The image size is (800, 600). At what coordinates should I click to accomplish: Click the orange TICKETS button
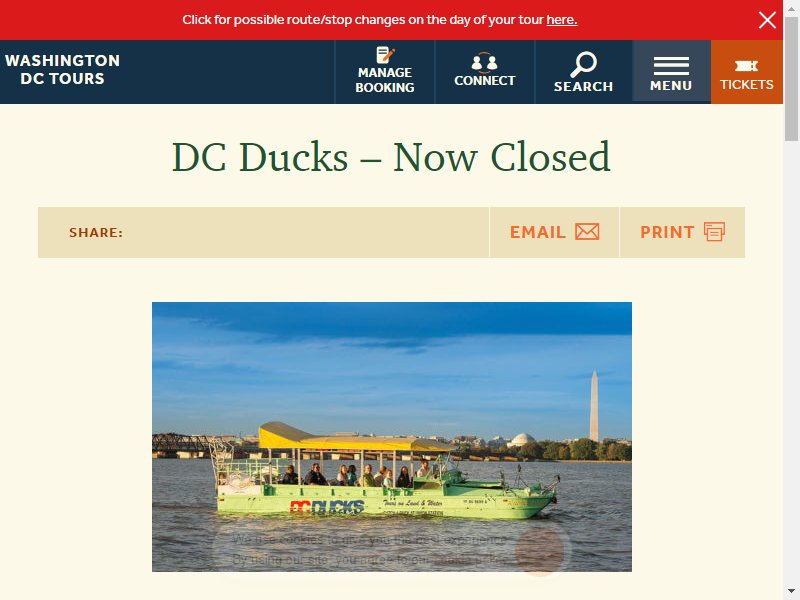746,72
